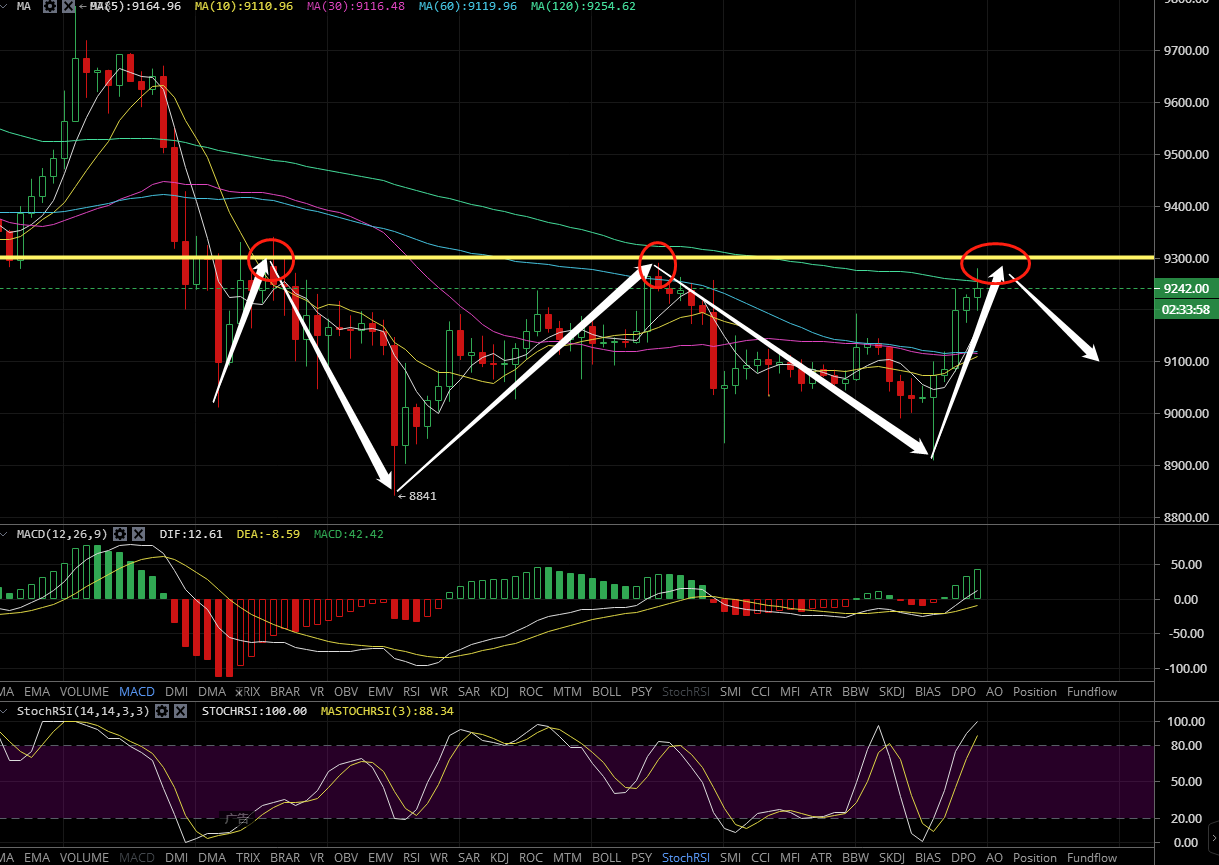Viewport: 1219px width, 865px height.
Task: Remove the MACD indicator panel
Action: 139,534
